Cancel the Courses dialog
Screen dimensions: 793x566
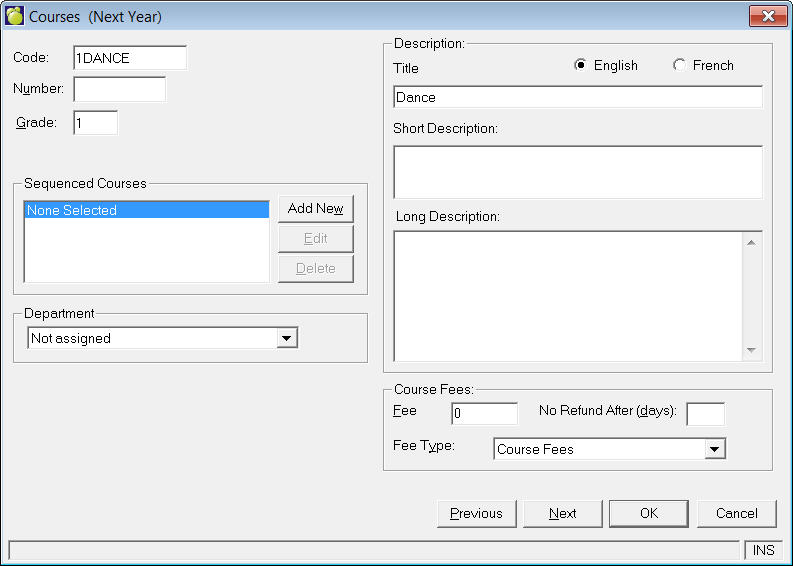tap(736, 513)
